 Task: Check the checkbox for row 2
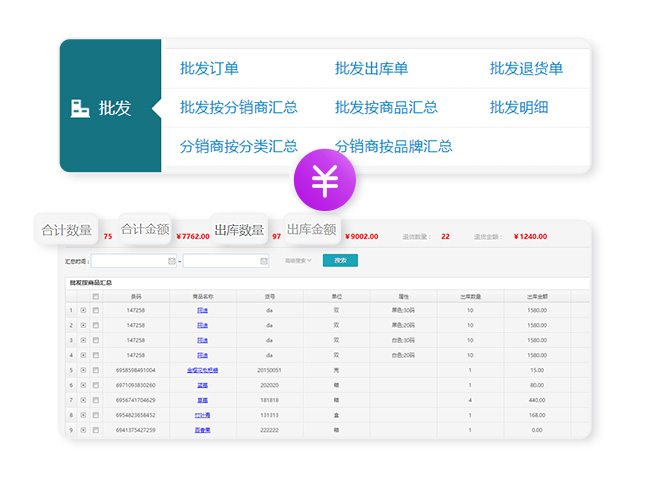pos(96,326)
